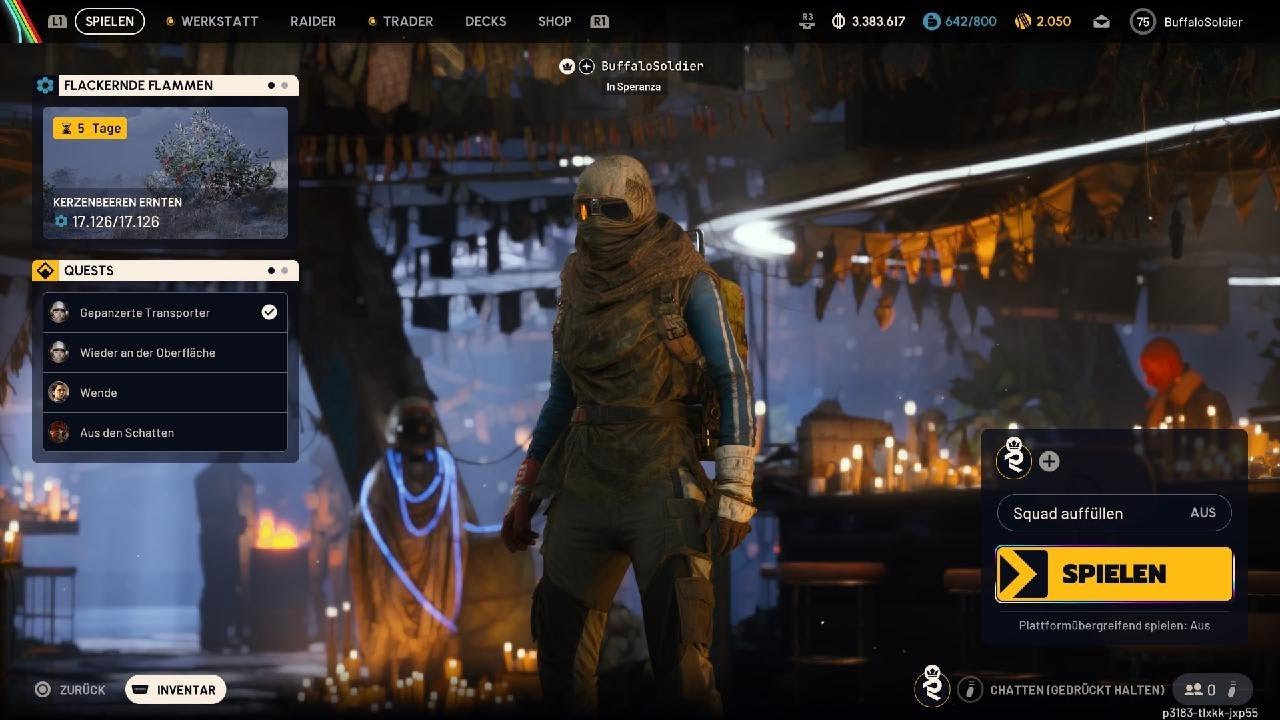Screen dimensions: 1280x720
Task: Open the INVENTAR button
Action: (175, 690)
